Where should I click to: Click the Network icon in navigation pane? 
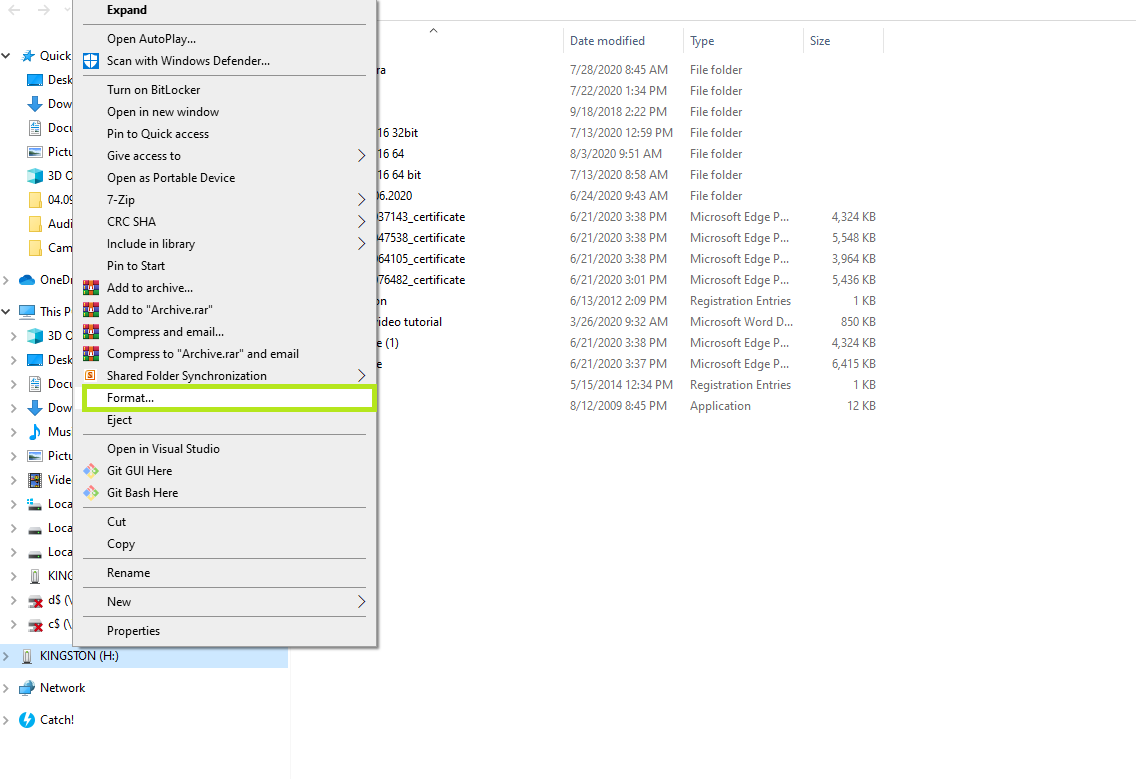27,687
